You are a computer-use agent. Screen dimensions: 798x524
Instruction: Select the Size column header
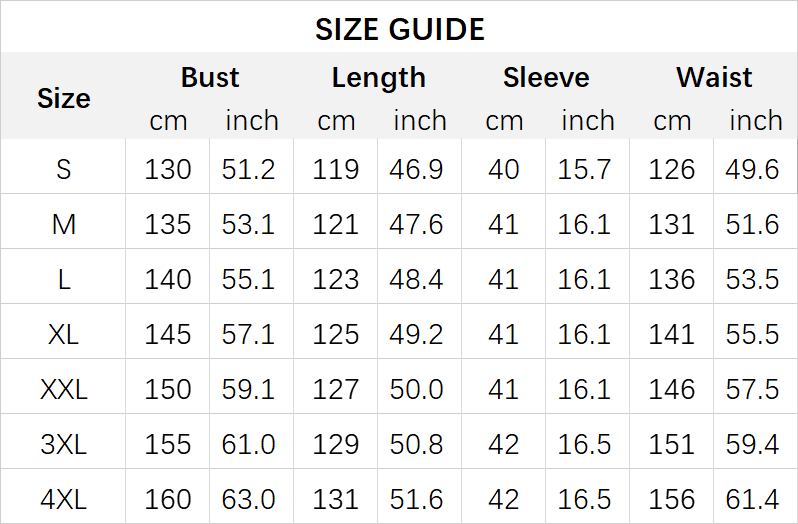tap(64, 98)
